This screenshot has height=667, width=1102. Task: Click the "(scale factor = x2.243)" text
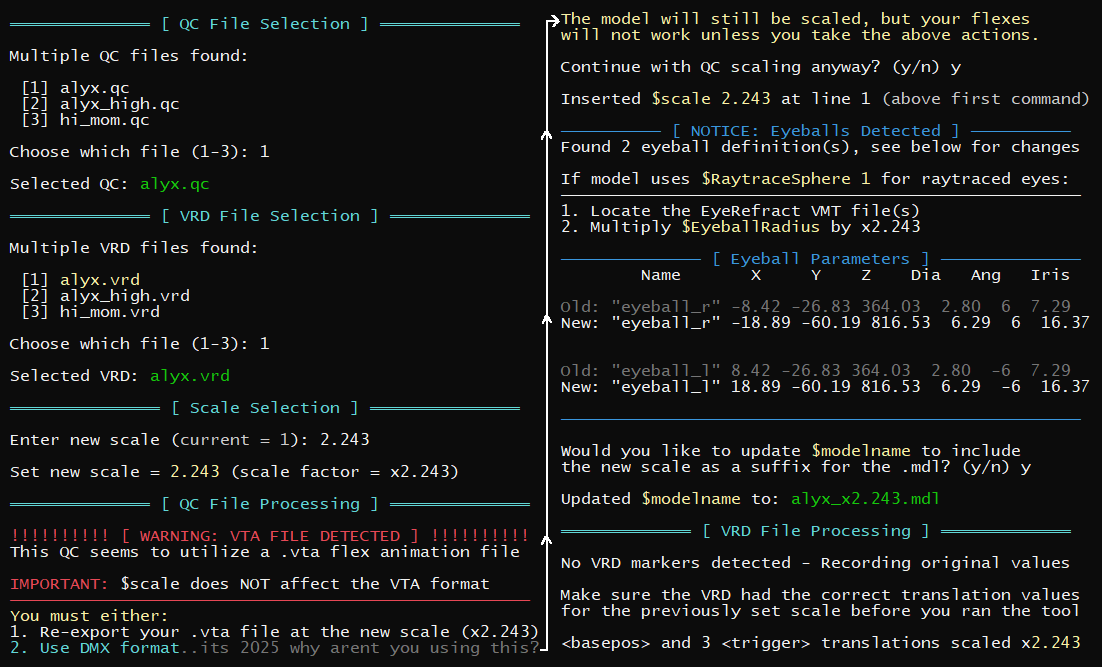[x=344, y=472]
